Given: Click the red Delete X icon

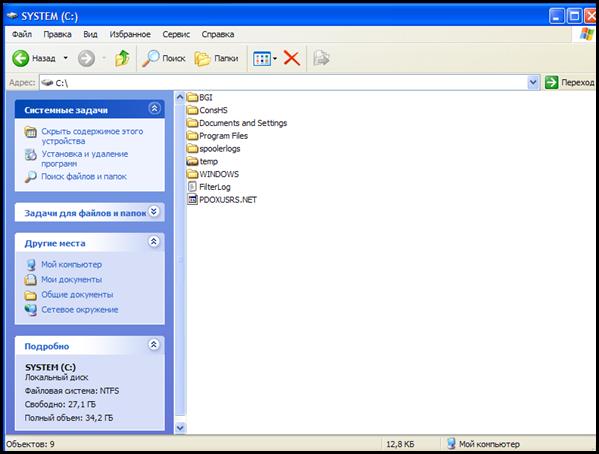Looking at the screenshot, I should pos(291,58).
